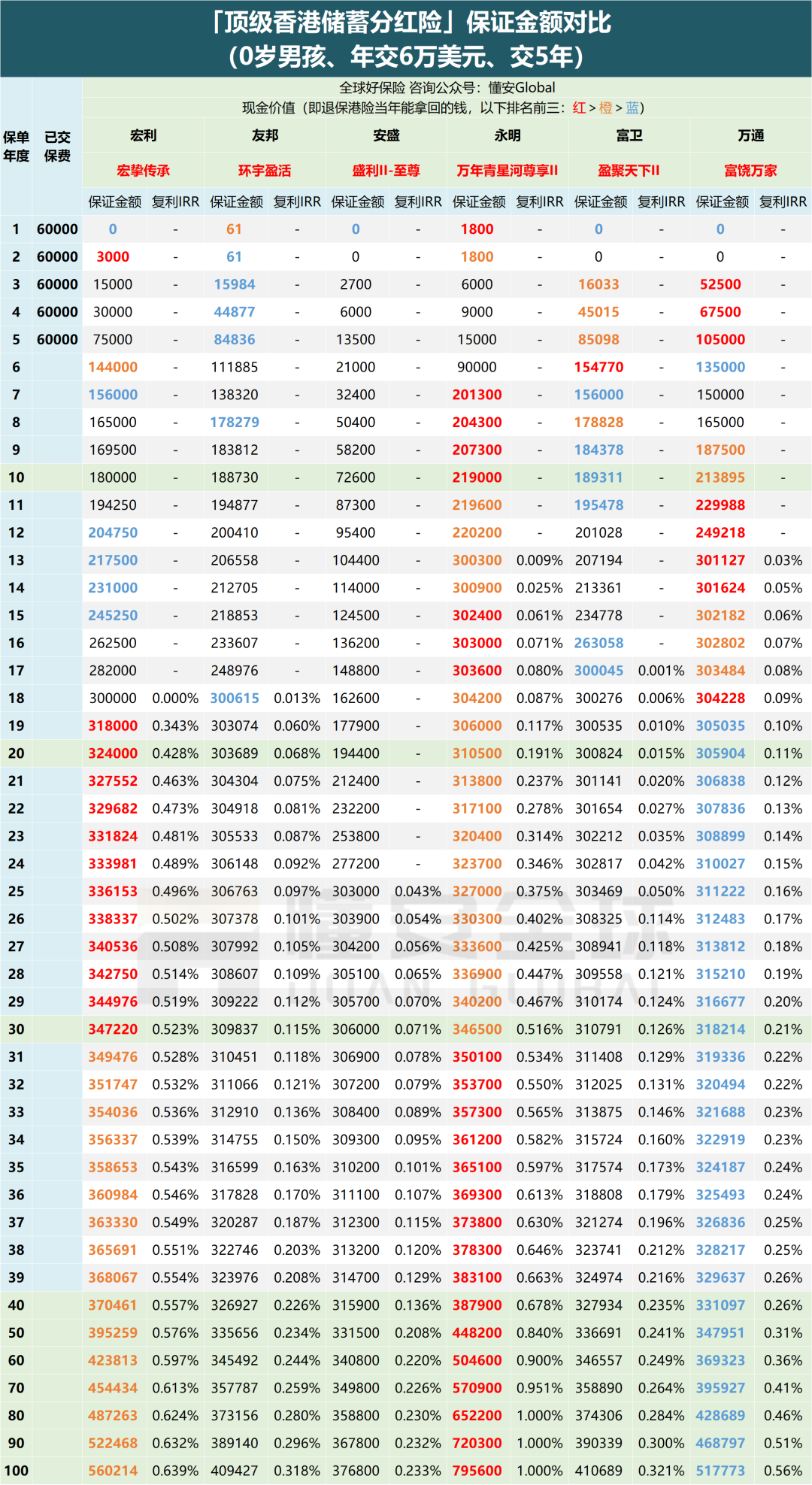
Task: Select the 已交保费 header cell
Action: [57, 146]
